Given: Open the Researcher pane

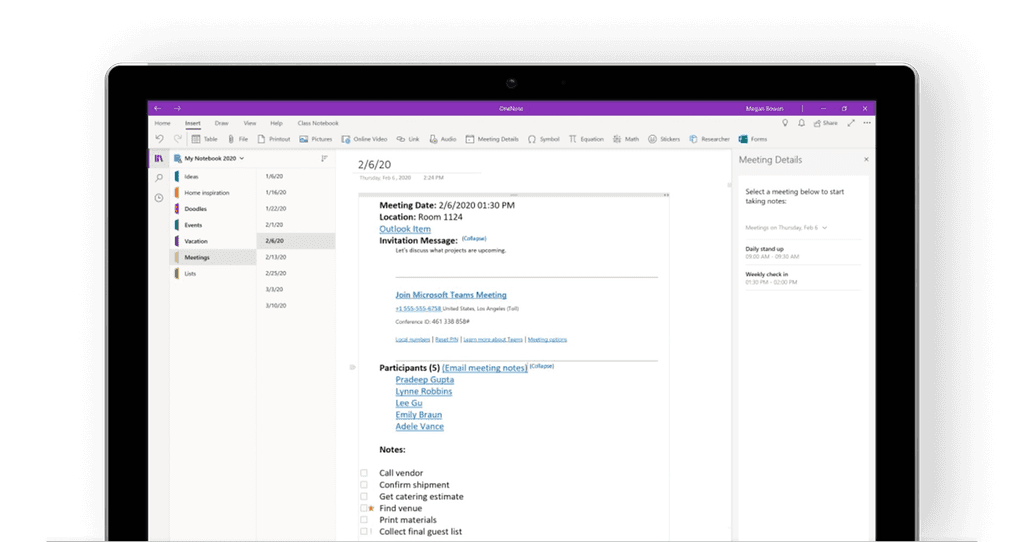Looking at the screenshot, I should click(709, 139).
